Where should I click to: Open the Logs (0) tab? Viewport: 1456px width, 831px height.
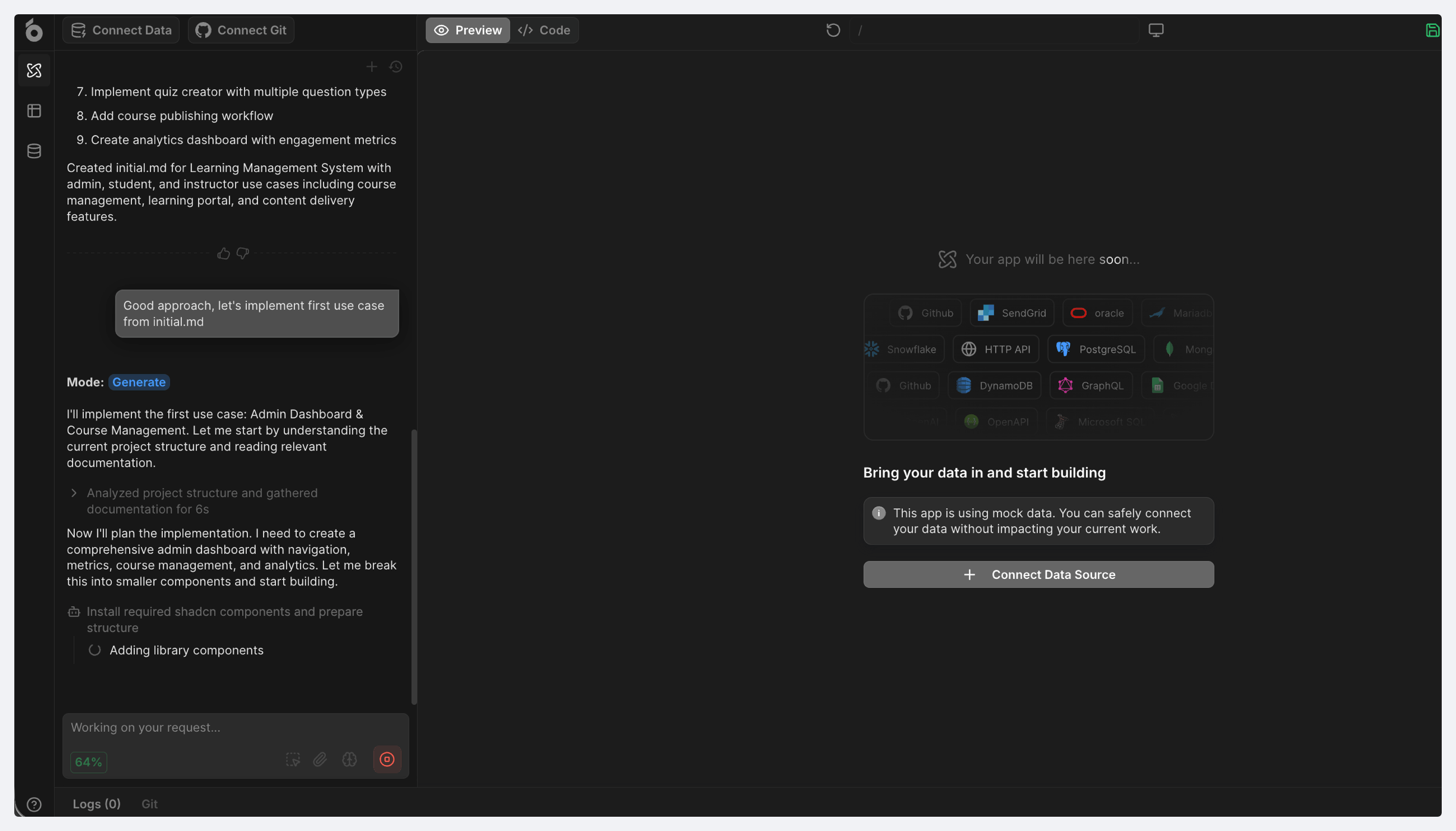pos(96,804)
